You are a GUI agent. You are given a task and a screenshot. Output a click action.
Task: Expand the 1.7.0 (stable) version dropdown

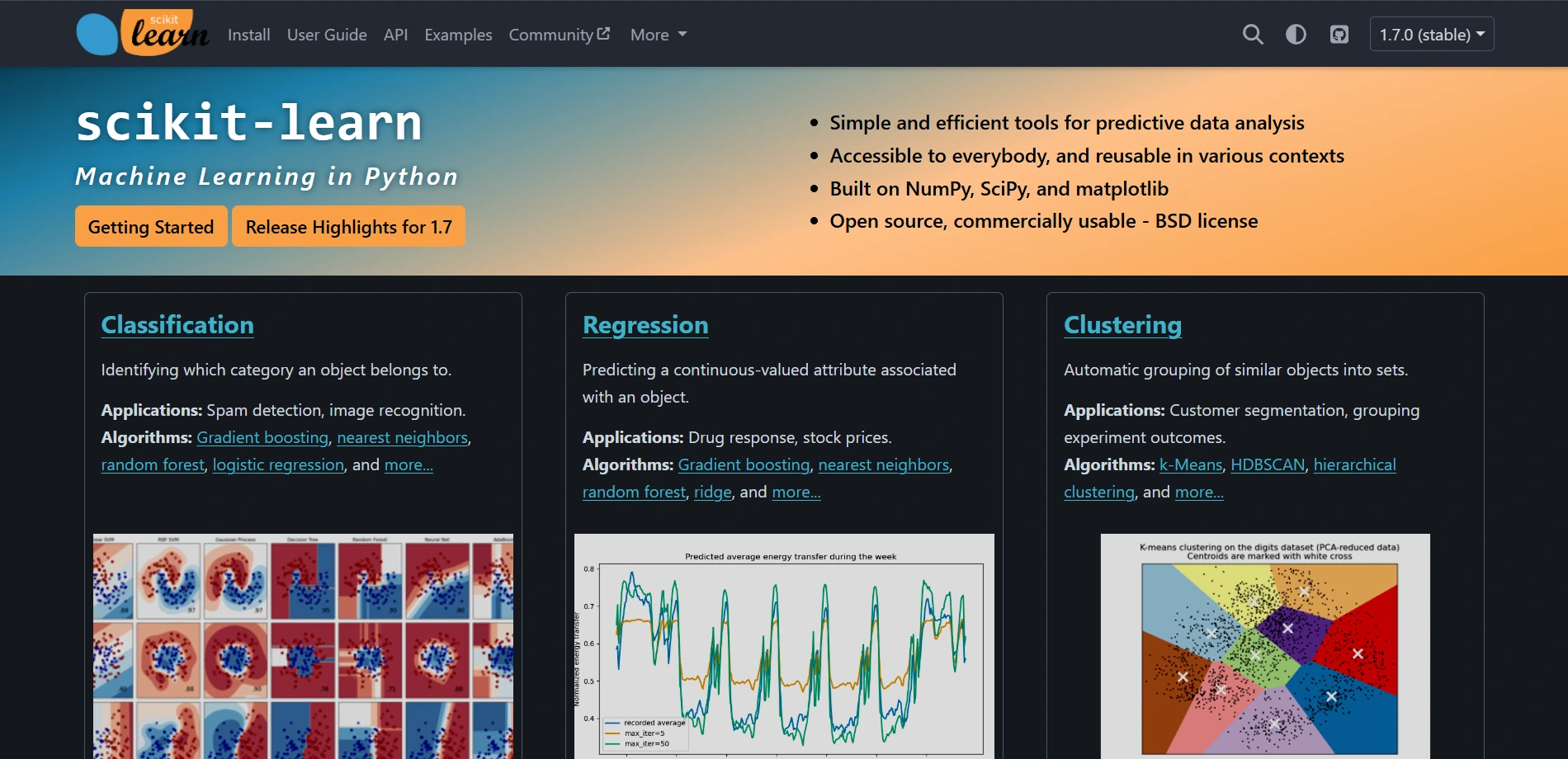click(1432, 35)
